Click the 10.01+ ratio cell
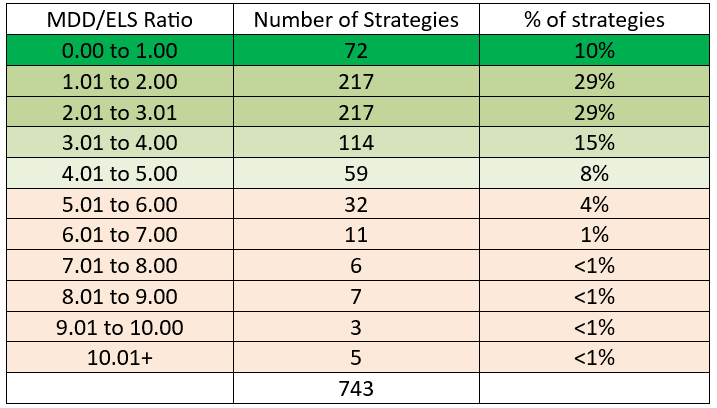This screenshot has height=408, width=717. [x=120, y=357]
